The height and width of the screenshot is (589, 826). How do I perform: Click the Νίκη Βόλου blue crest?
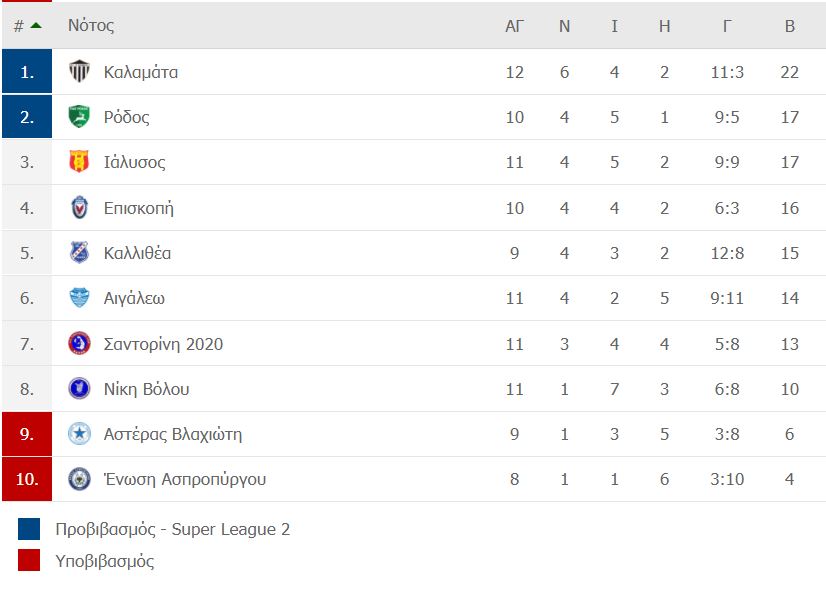coord(79,388)
